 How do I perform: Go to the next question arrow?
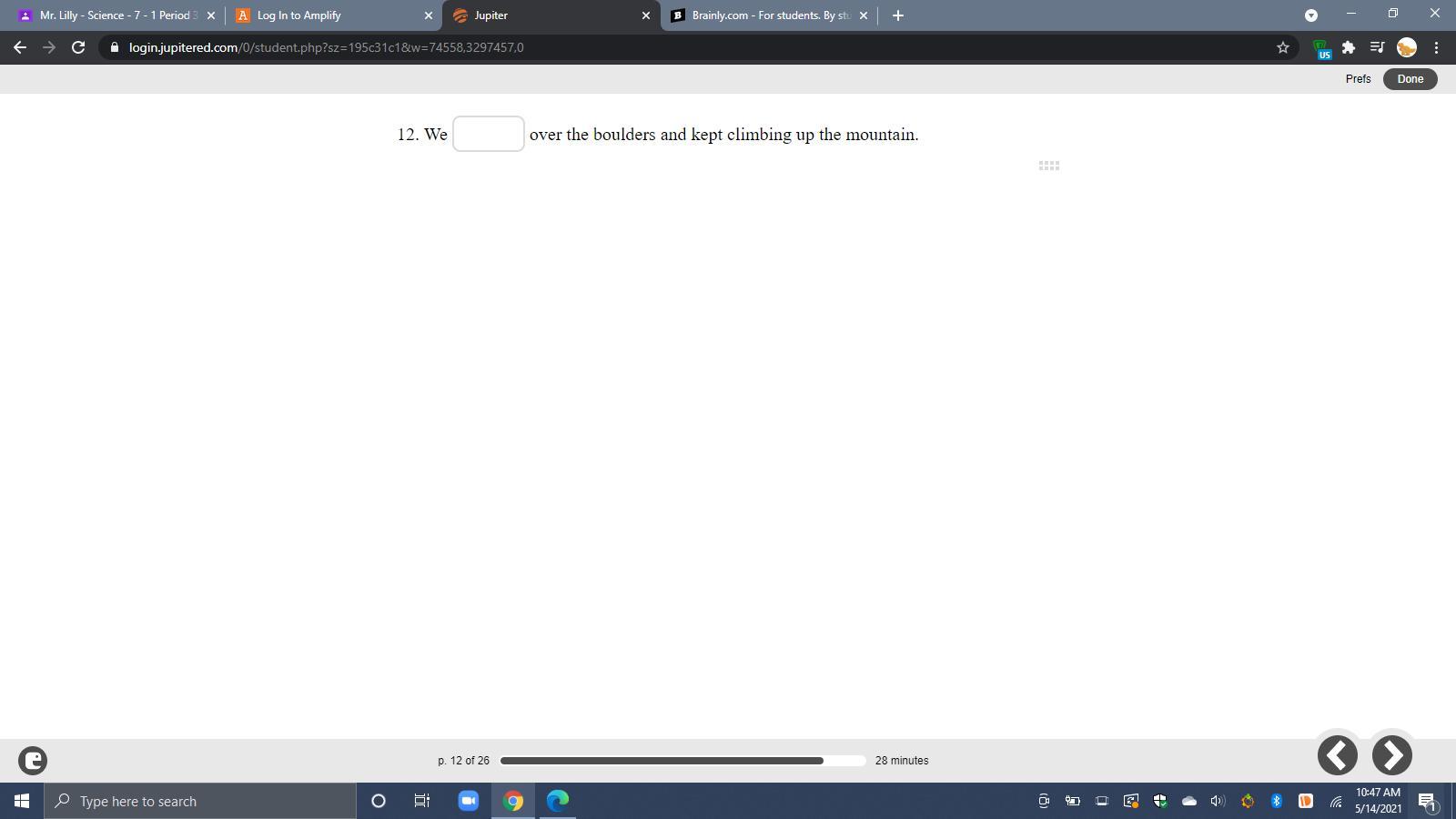[1392, 755]
